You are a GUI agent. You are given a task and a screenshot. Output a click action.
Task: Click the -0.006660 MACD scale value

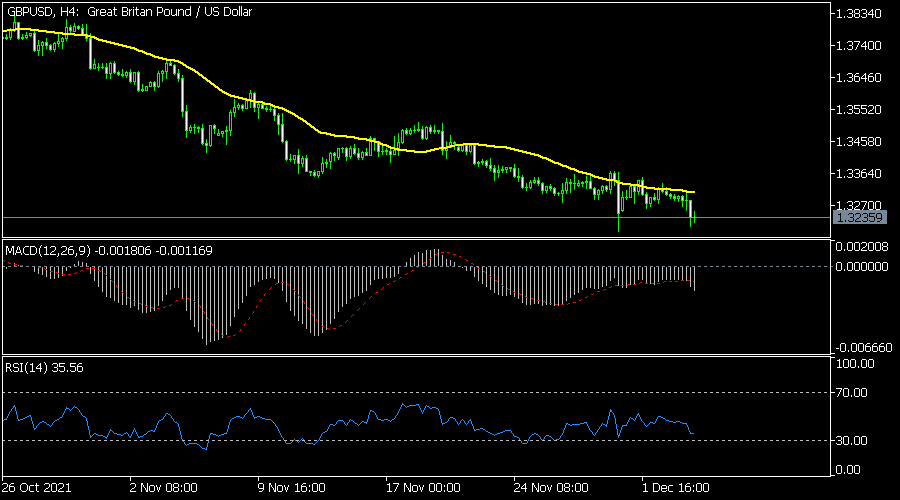864,348
